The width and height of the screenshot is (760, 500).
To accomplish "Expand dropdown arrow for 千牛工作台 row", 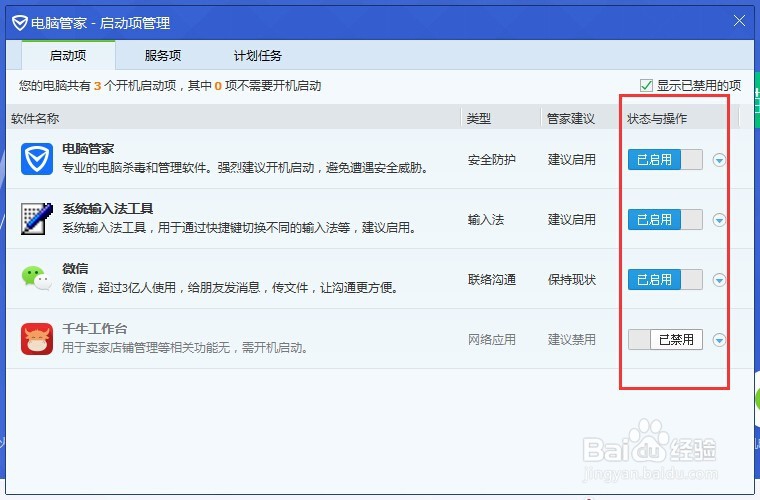I will [x=719, y=340].
